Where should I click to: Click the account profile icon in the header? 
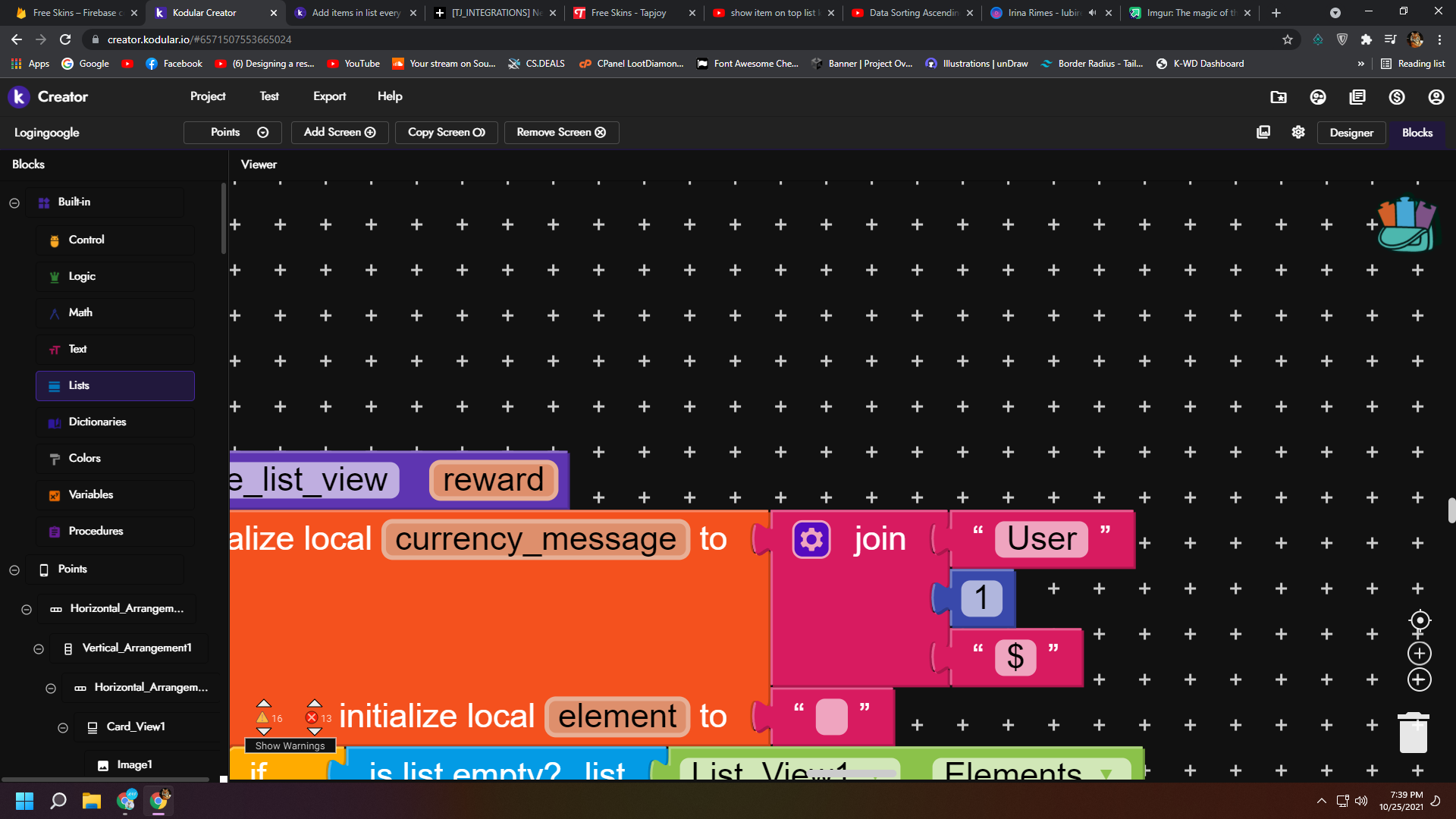(x=1436, y=97)
